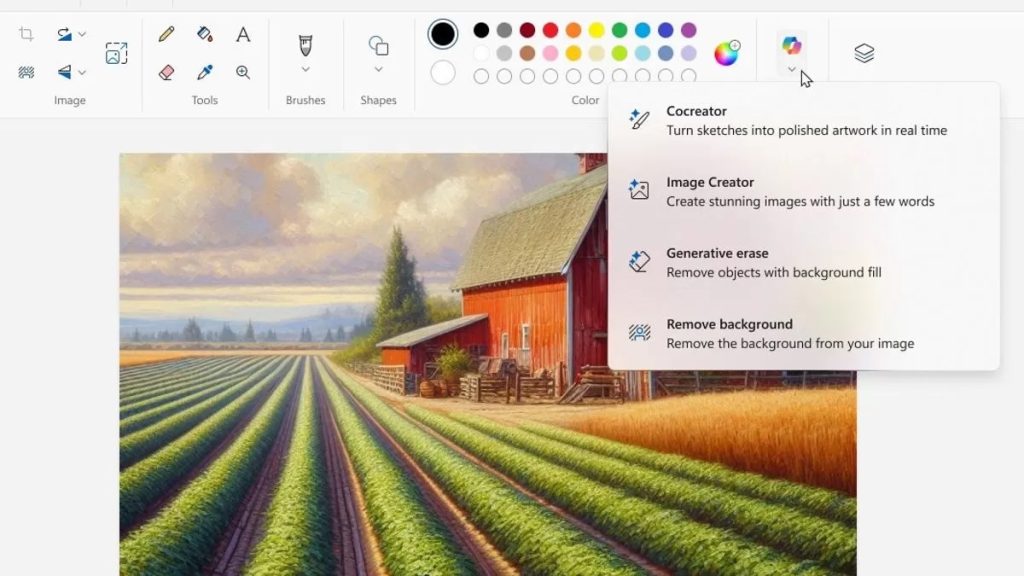
Task: Click the Crop tool
Action: pyautogui.click(x=26, y=33)
